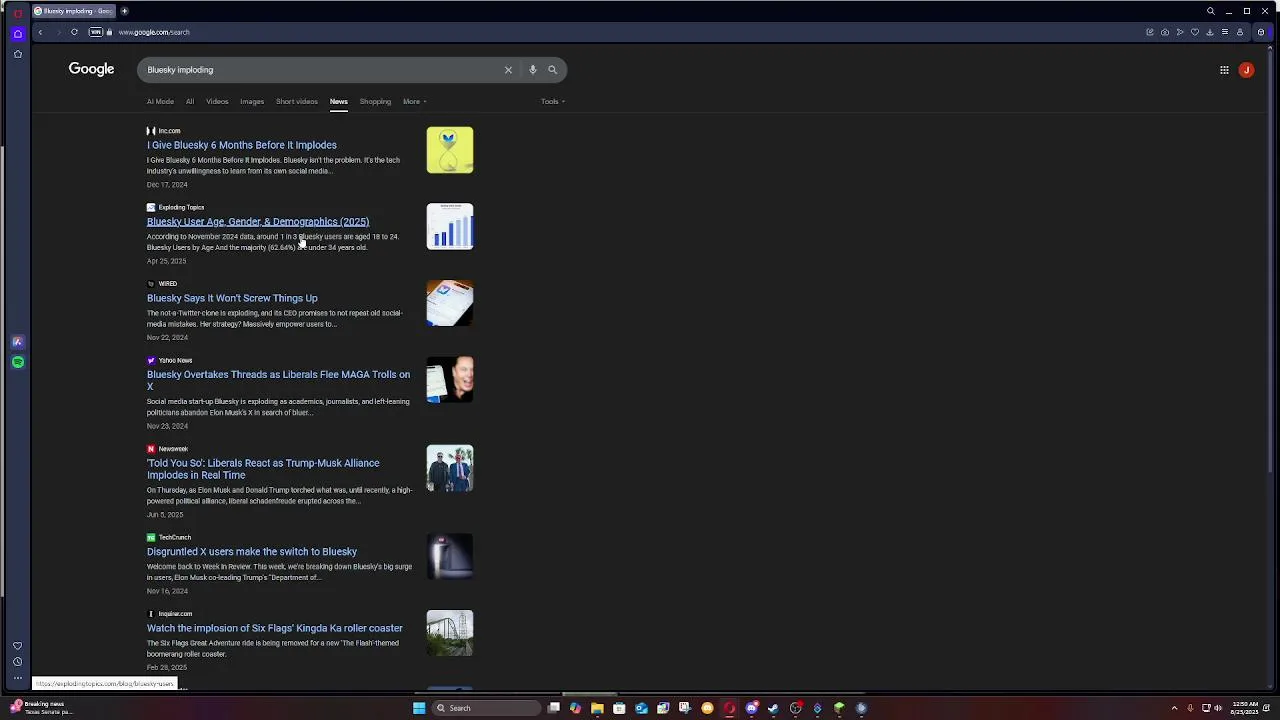
Task: Click the WIRED phone thumbnail
Action: 450,303
